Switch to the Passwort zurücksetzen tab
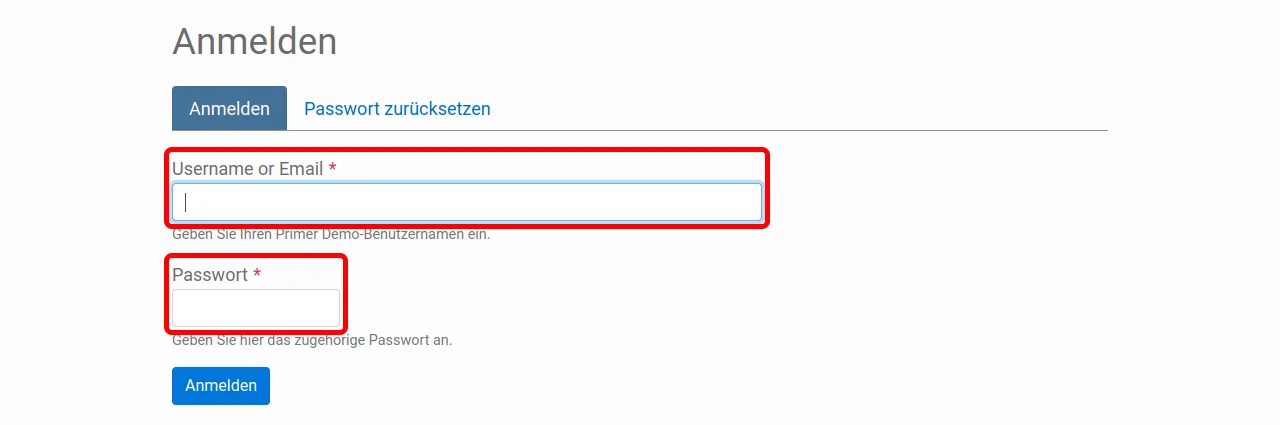The height and width of the screenshot is (425, 1280). coord(397,108)
